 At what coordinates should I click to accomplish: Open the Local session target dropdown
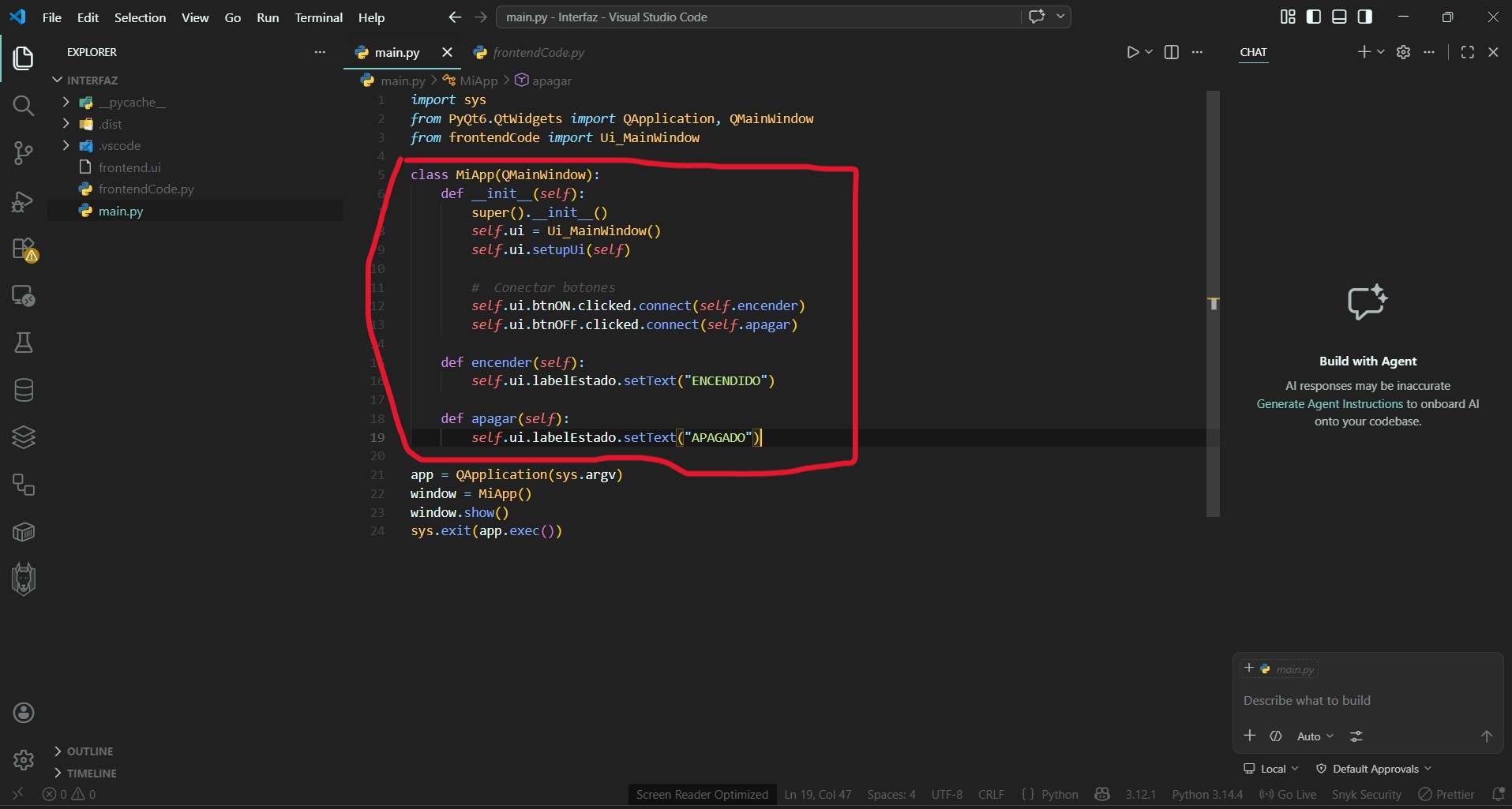(1270, 769)
